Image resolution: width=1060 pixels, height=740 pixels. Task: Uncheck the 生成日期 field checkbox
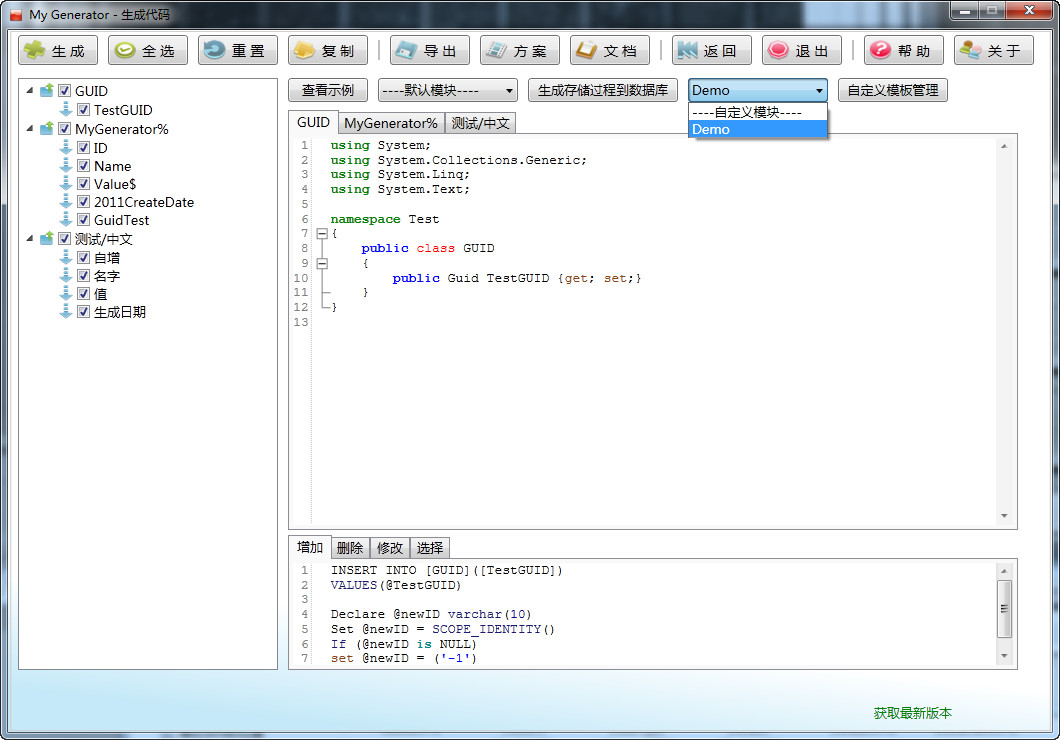[x=84, y=312]
